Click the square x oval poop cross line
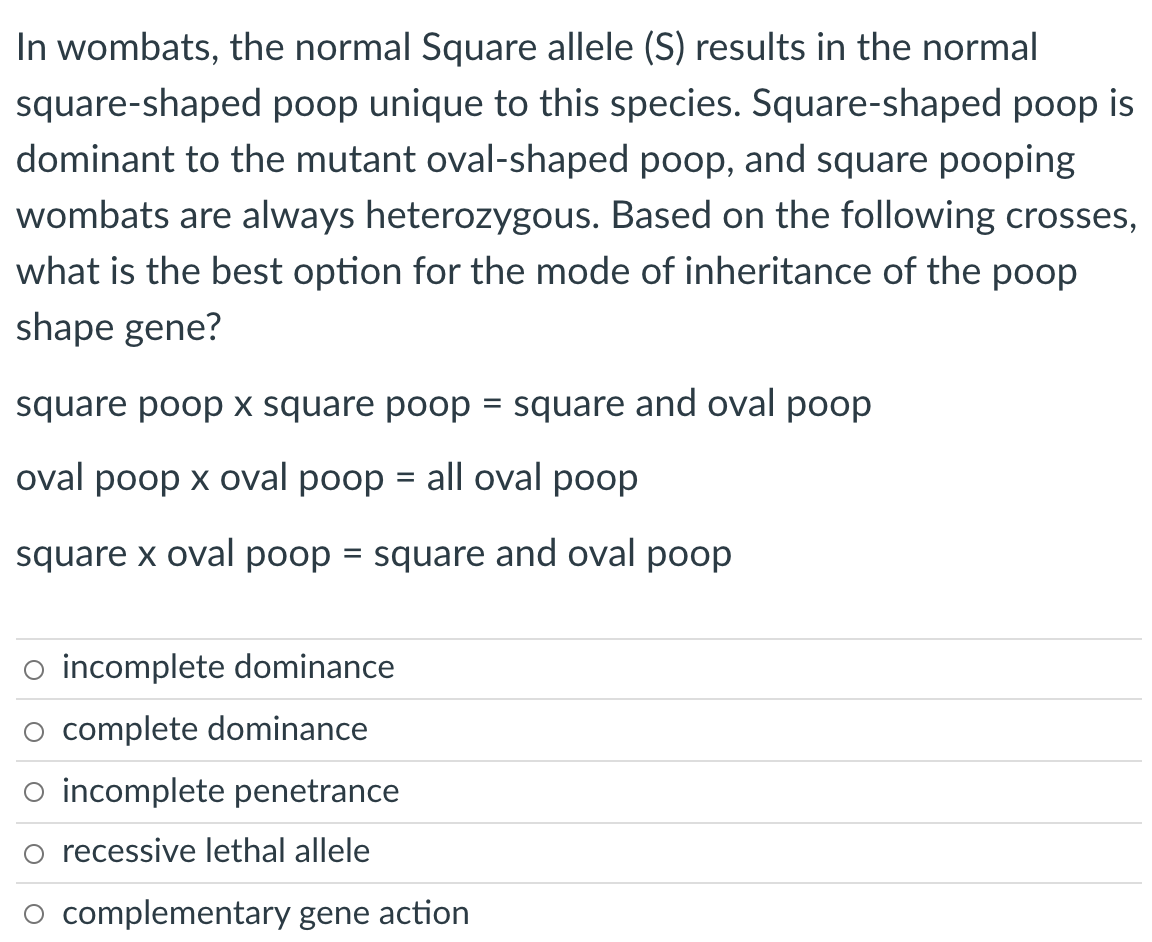Image resolution: width=1152 pixels, height=942 pixels. tap(374, 554)
